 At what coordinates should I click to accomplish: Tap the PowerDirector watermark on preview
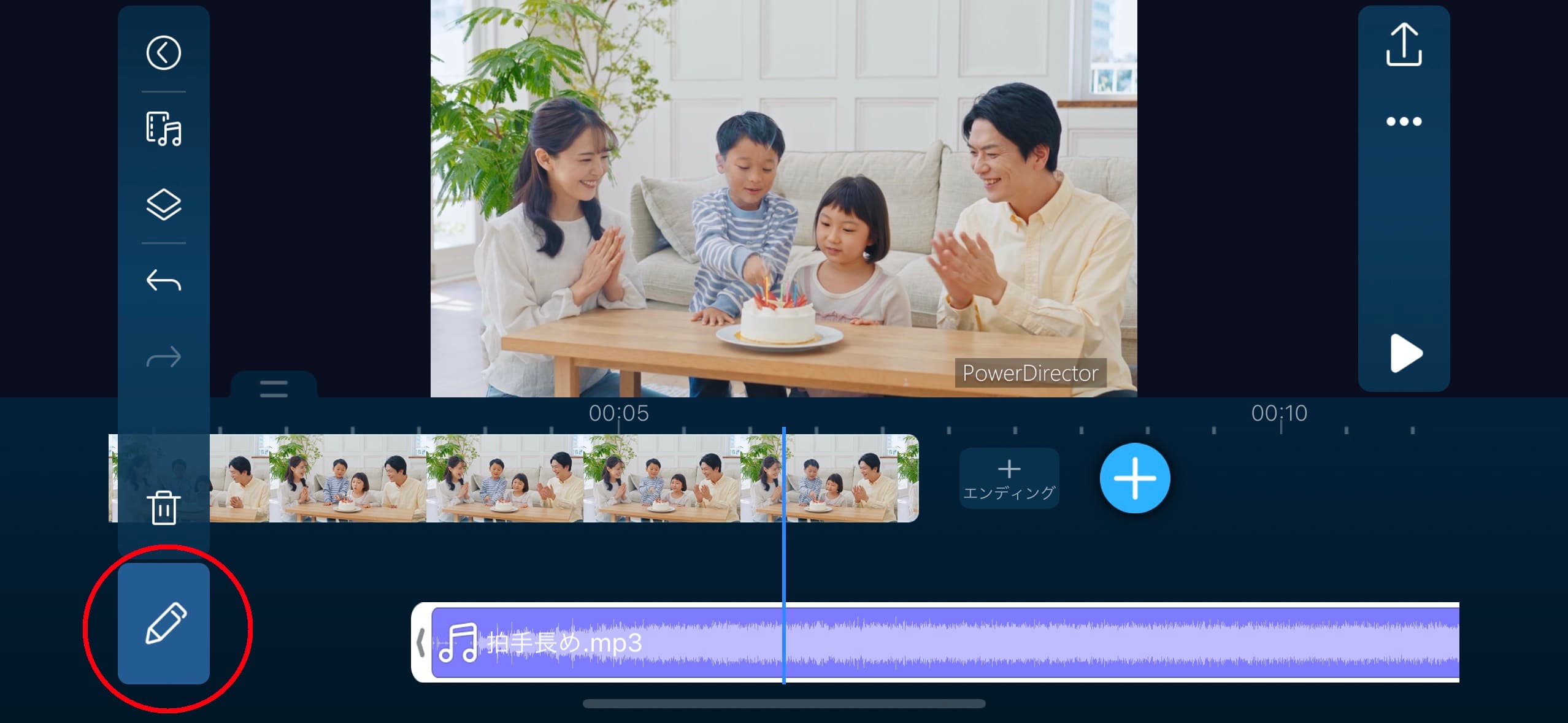pos(1030,373)
